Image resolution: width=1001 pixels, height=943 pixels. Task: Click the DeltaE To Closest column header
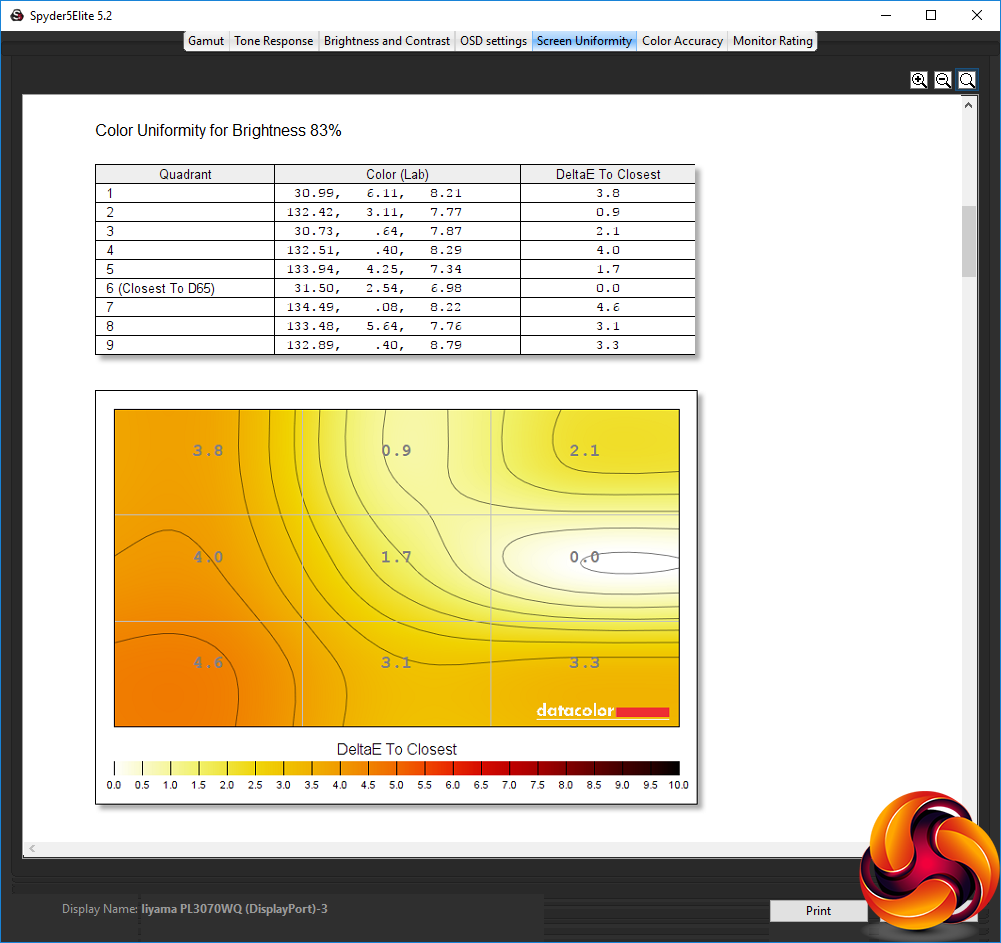608,174
